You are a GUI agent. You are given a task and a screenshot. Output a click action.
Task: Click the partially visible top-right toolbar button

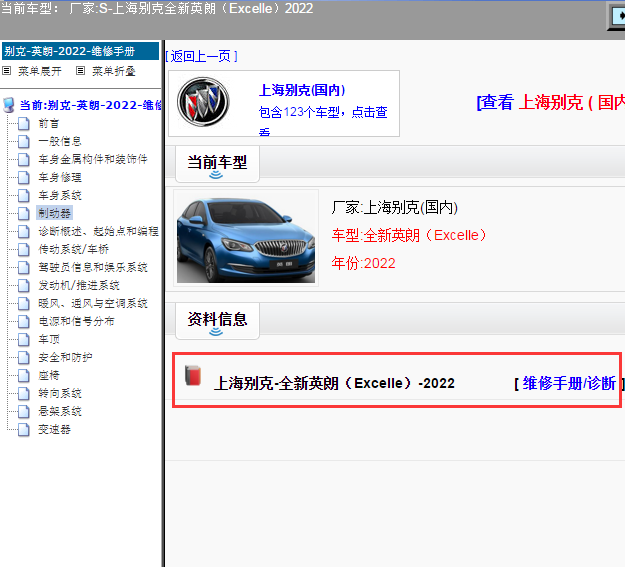pos(617,16)
